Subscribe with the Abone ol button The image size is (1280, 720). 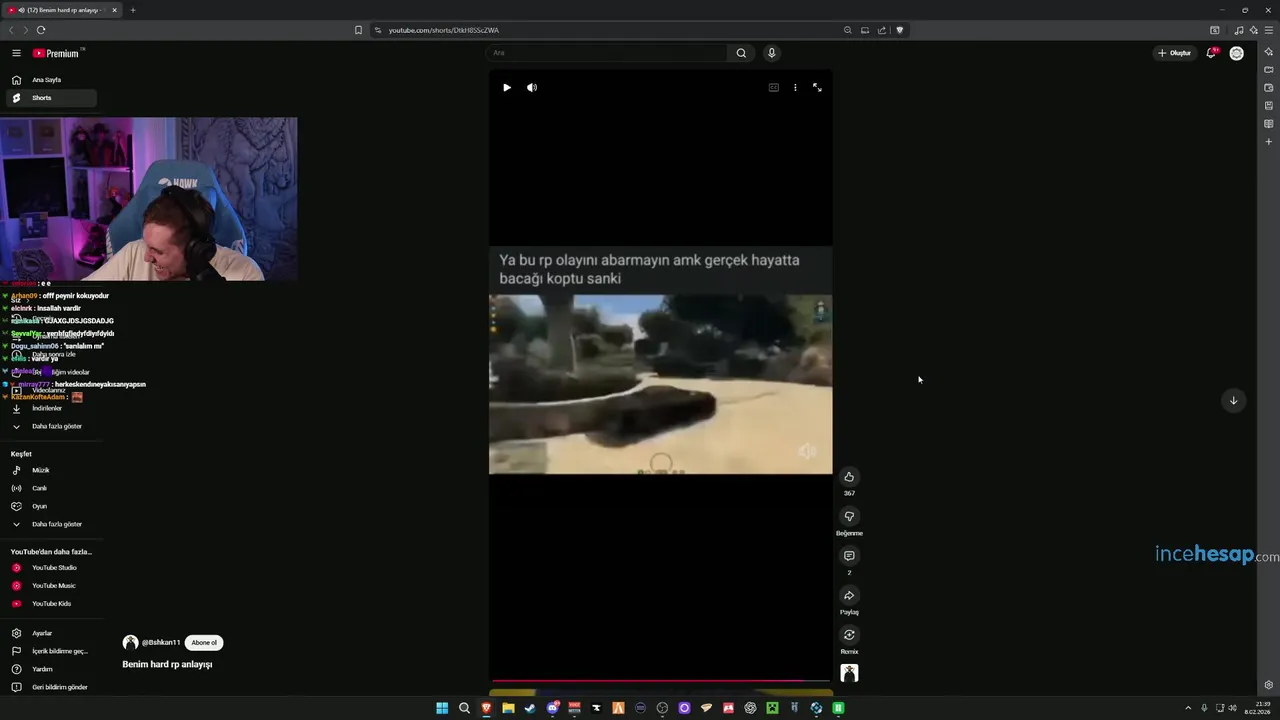[204, 643]
